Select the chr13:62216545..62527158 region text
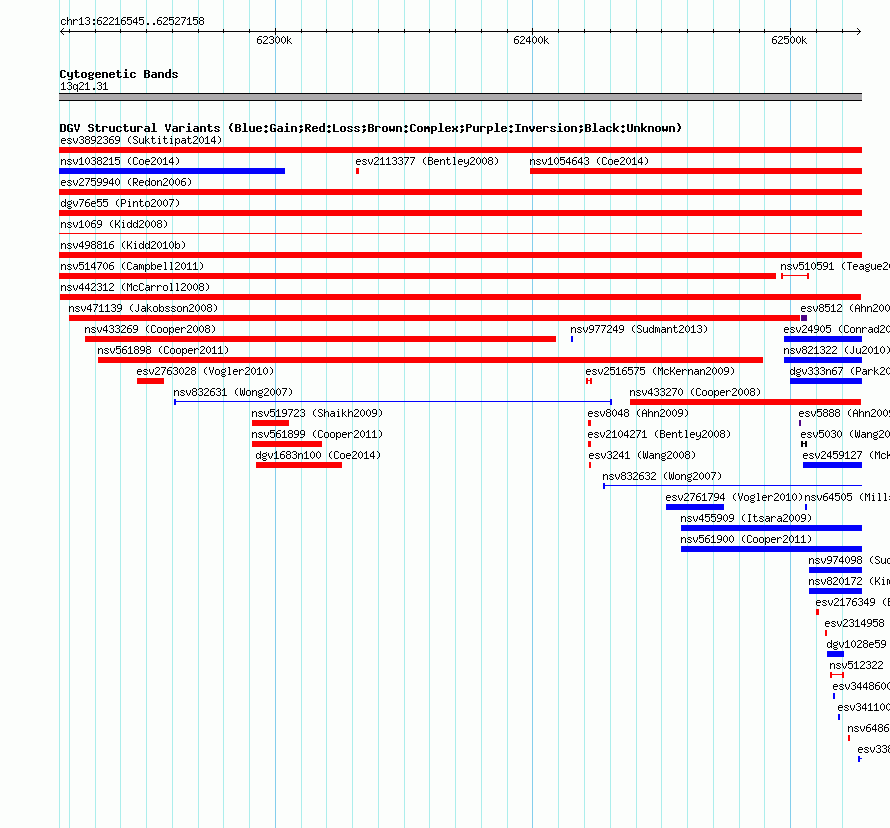 point(132,21)
